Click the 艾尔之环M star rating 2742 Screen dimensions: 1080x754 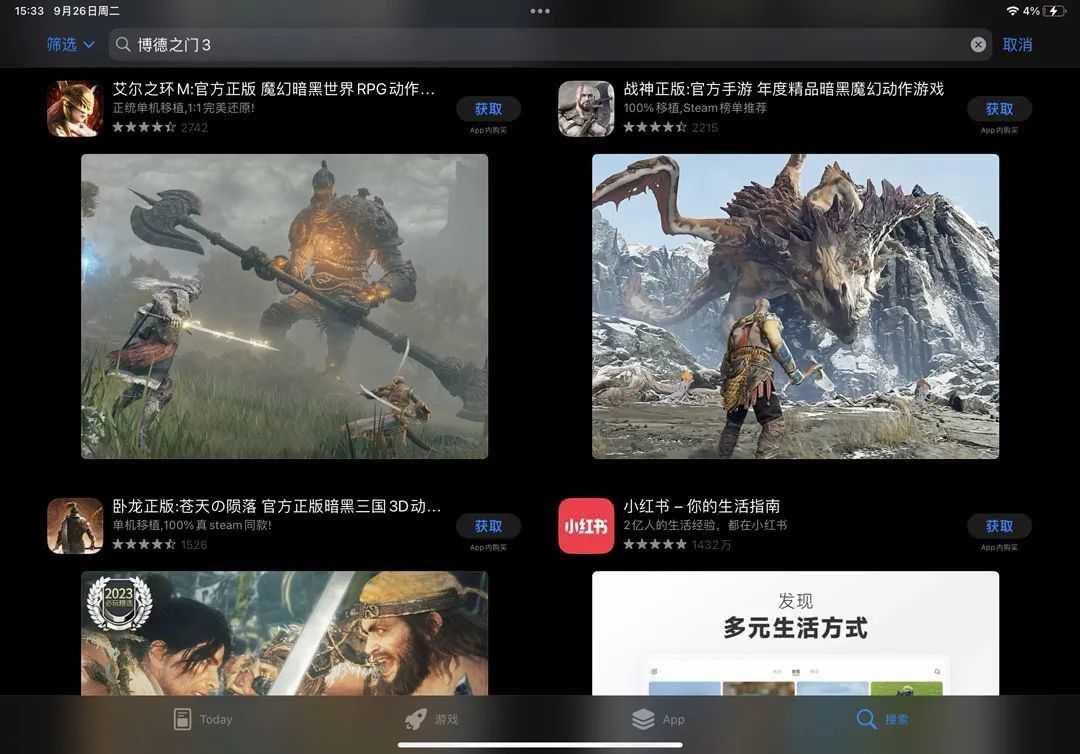click(160, 127)
